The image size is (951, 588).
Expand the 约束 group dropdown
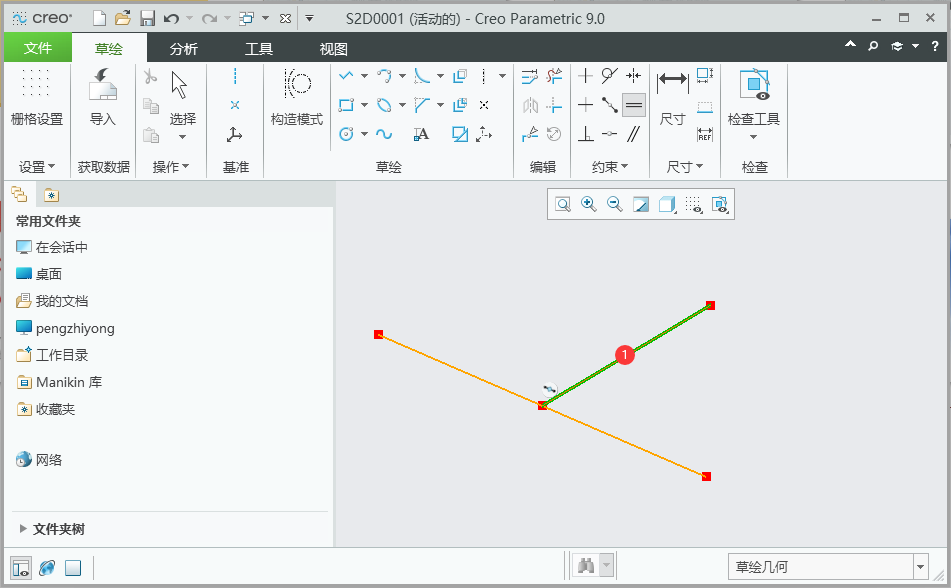(610, 167)
